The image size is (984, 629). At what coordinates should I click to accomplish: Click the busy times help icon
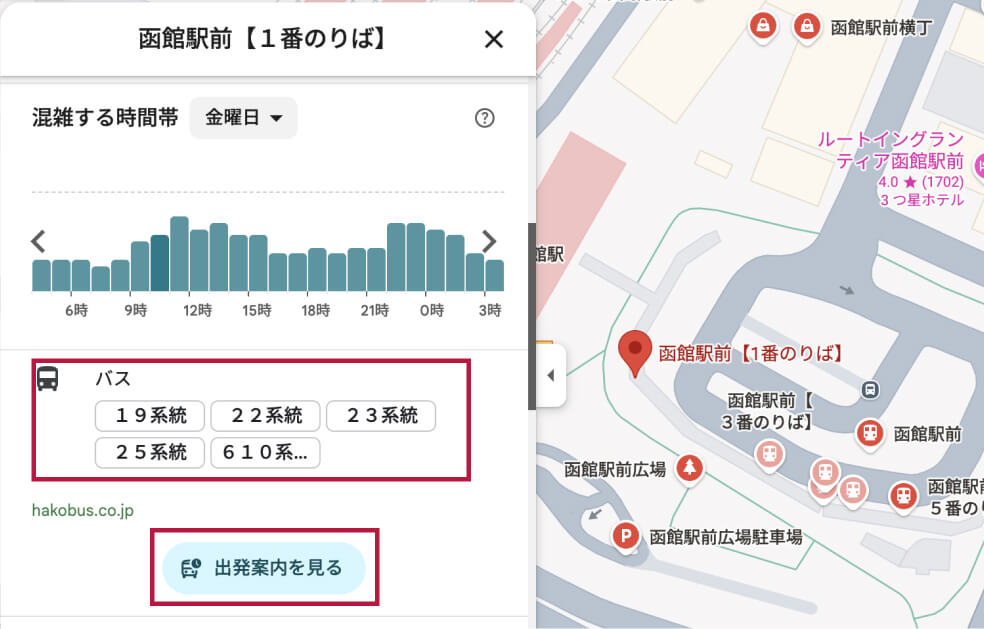484,118
